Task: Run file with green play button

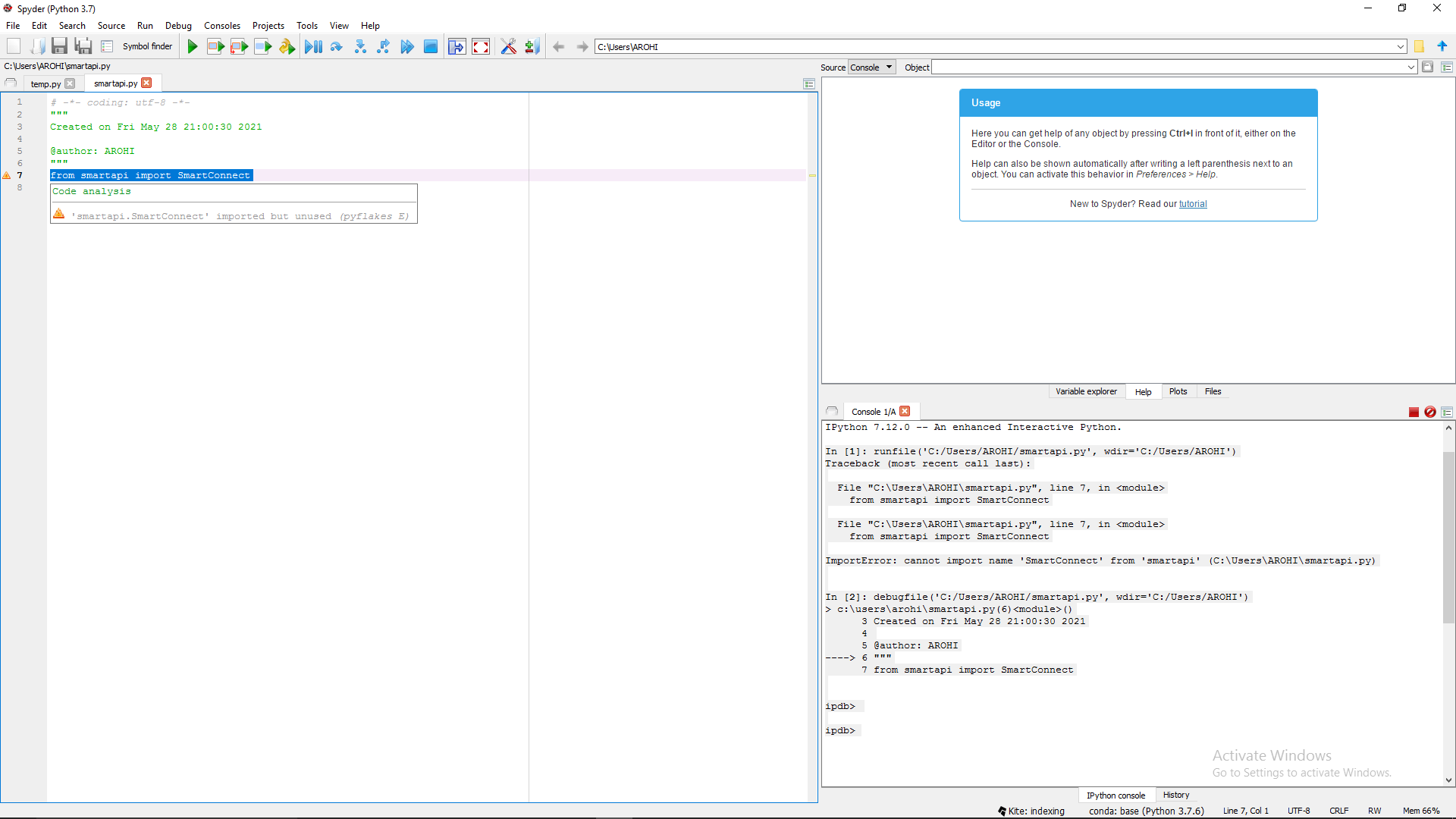Action: point(193,46)
